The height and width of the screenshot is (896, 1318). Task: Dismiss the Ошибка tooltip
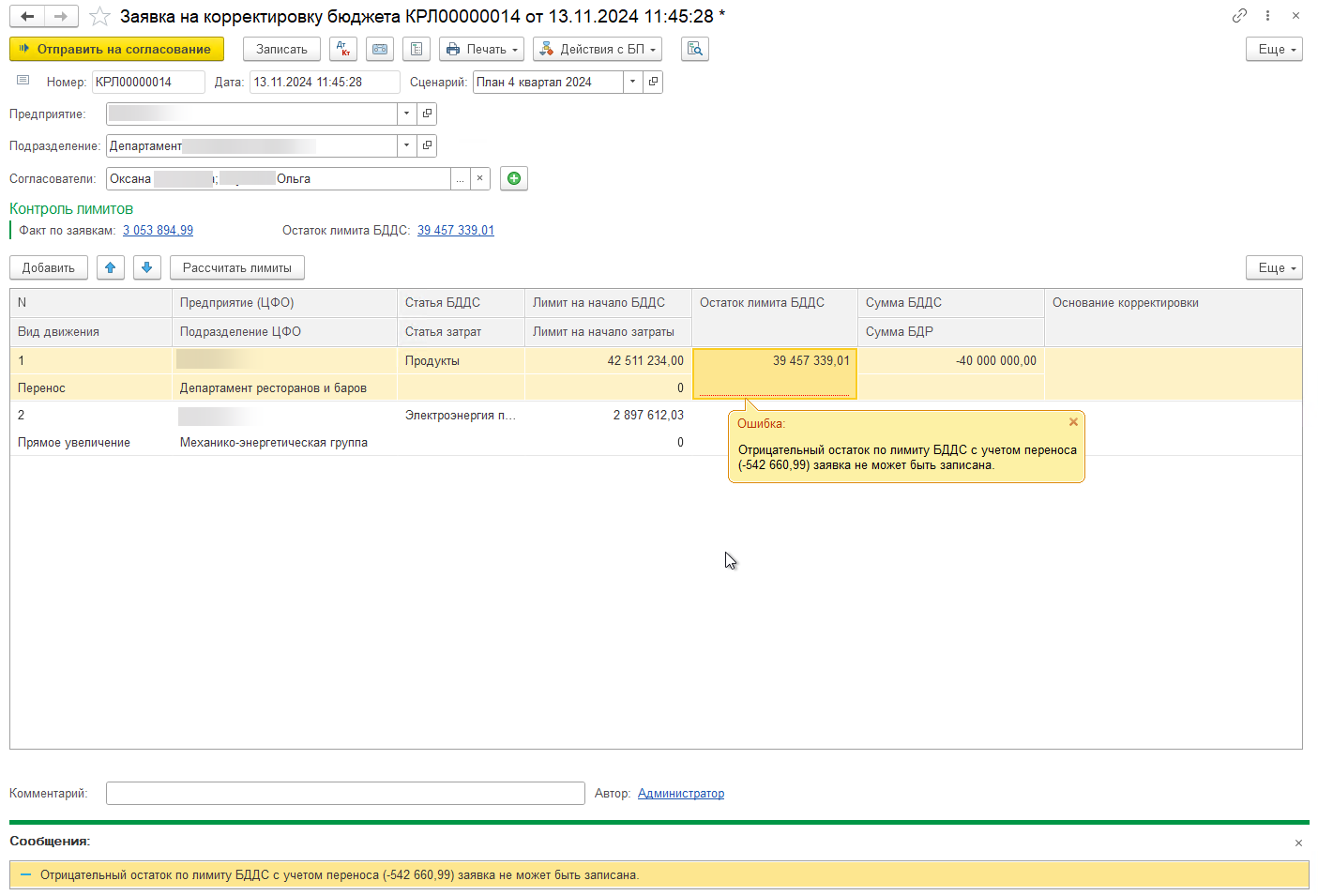tap(1074, 422)
